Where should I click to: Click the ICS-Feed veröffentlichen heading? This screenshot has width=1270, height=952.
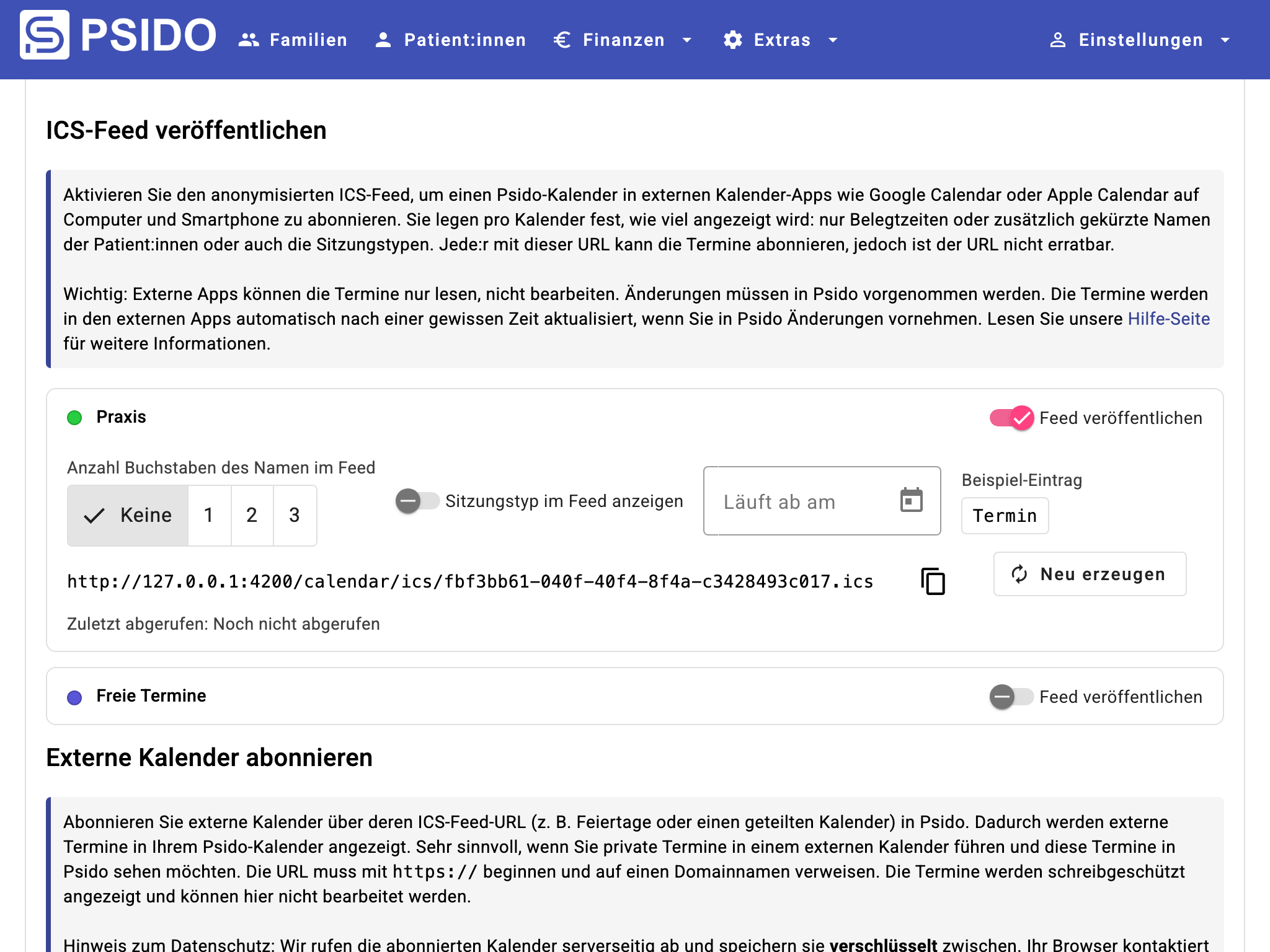click(186, 130)
